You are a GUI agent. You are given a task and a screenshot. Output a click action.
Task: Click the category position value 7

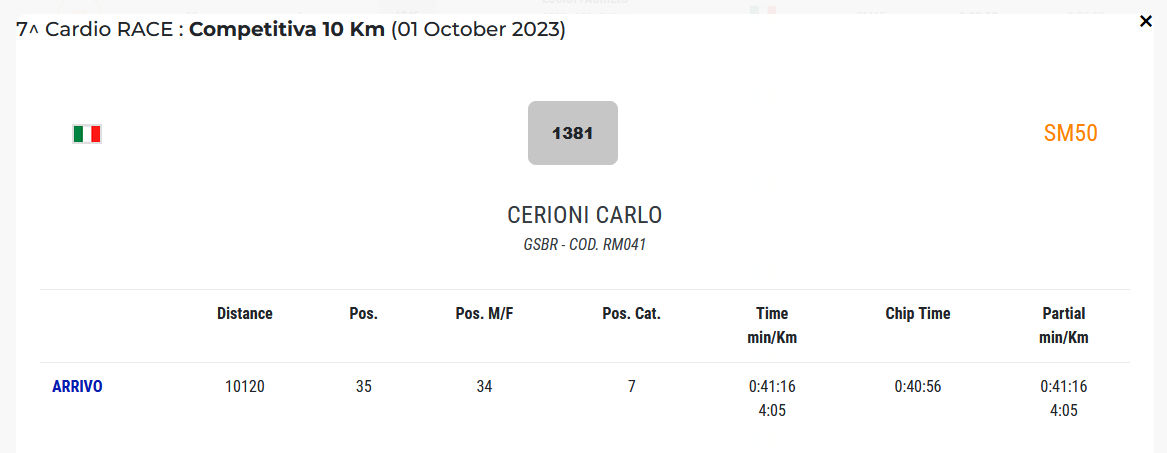(631, 386)
